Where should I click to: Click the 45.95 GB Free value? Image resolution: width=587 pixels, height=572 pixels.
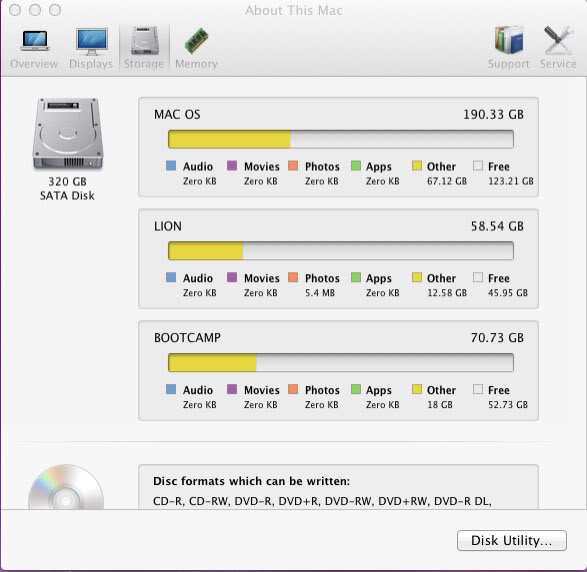tap(508, 293)
